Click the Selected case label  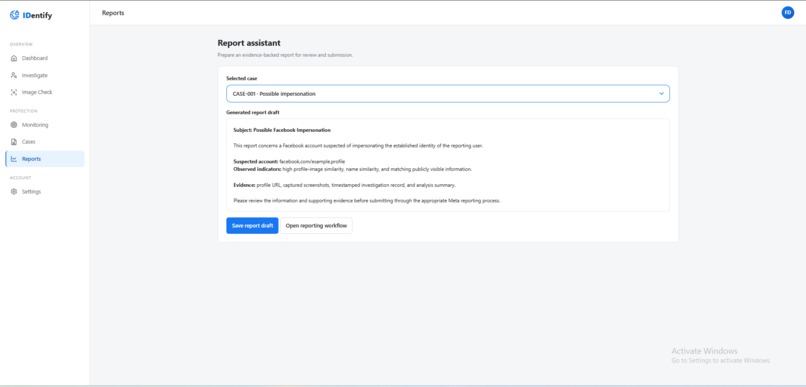click(242, 78)
